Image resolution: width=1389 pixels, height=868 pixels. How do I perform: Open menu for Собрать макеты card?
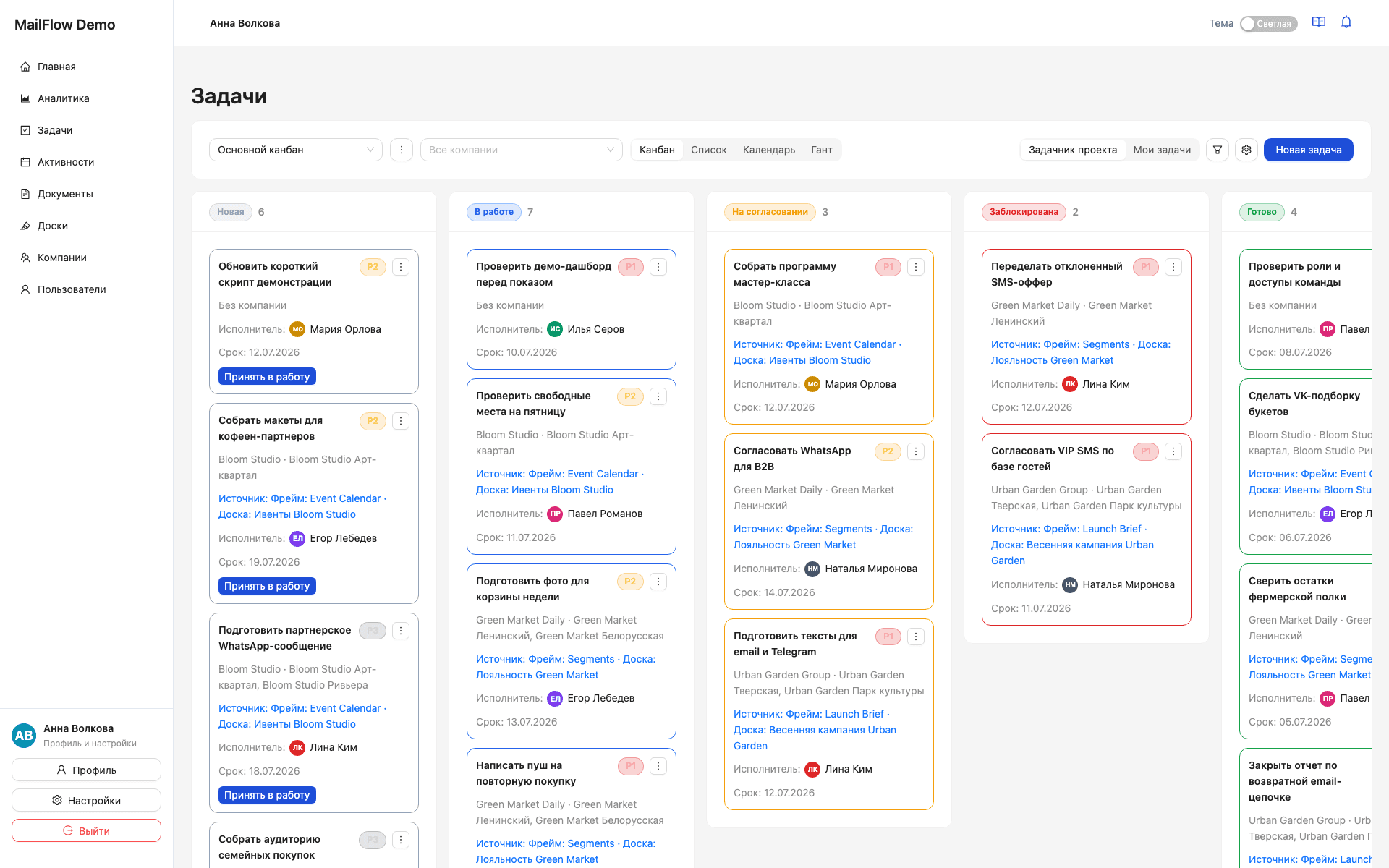tap(401, 421)
